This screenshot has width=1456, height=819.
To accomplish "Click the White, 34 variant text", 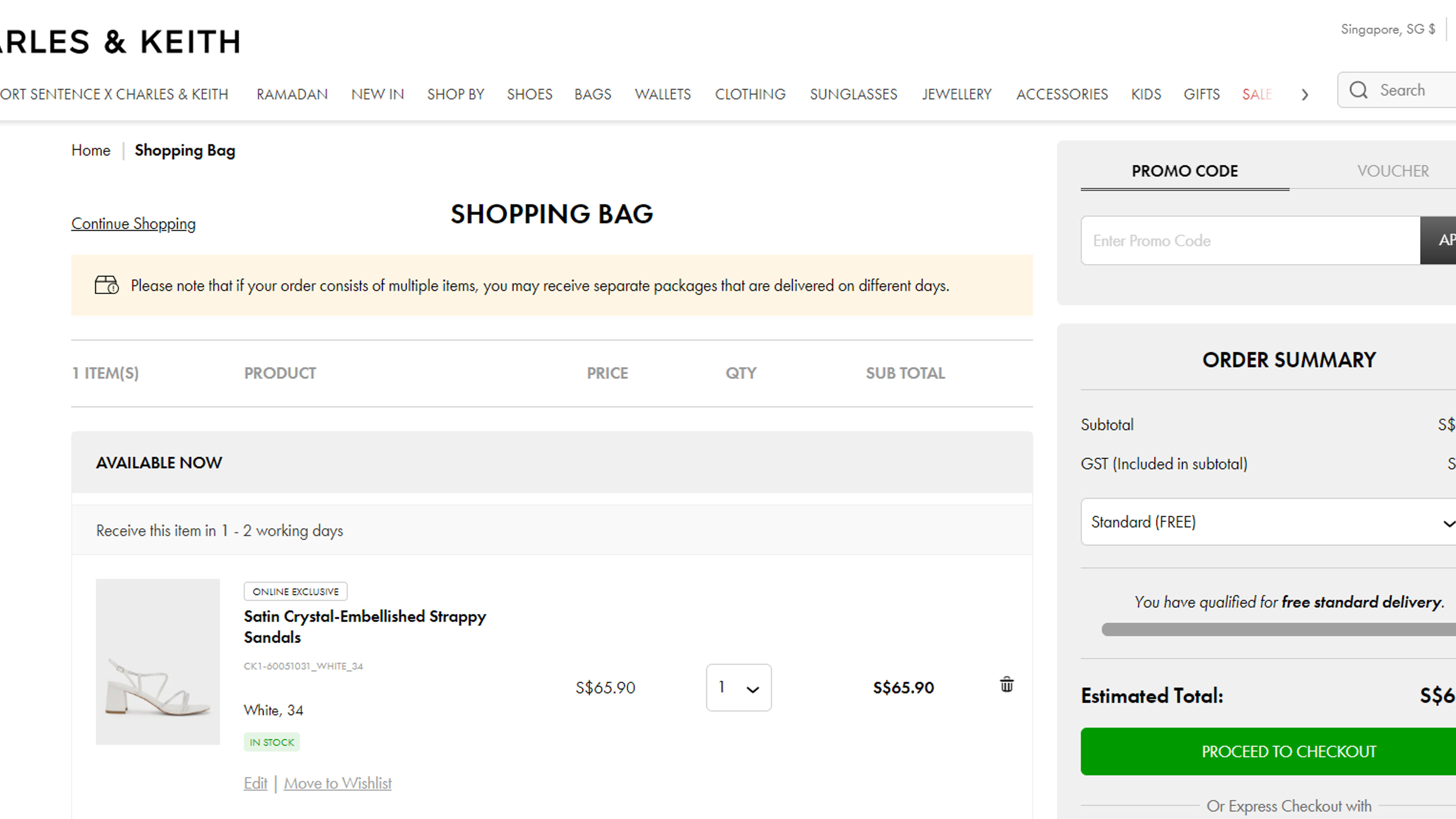I will click(273, 710).
